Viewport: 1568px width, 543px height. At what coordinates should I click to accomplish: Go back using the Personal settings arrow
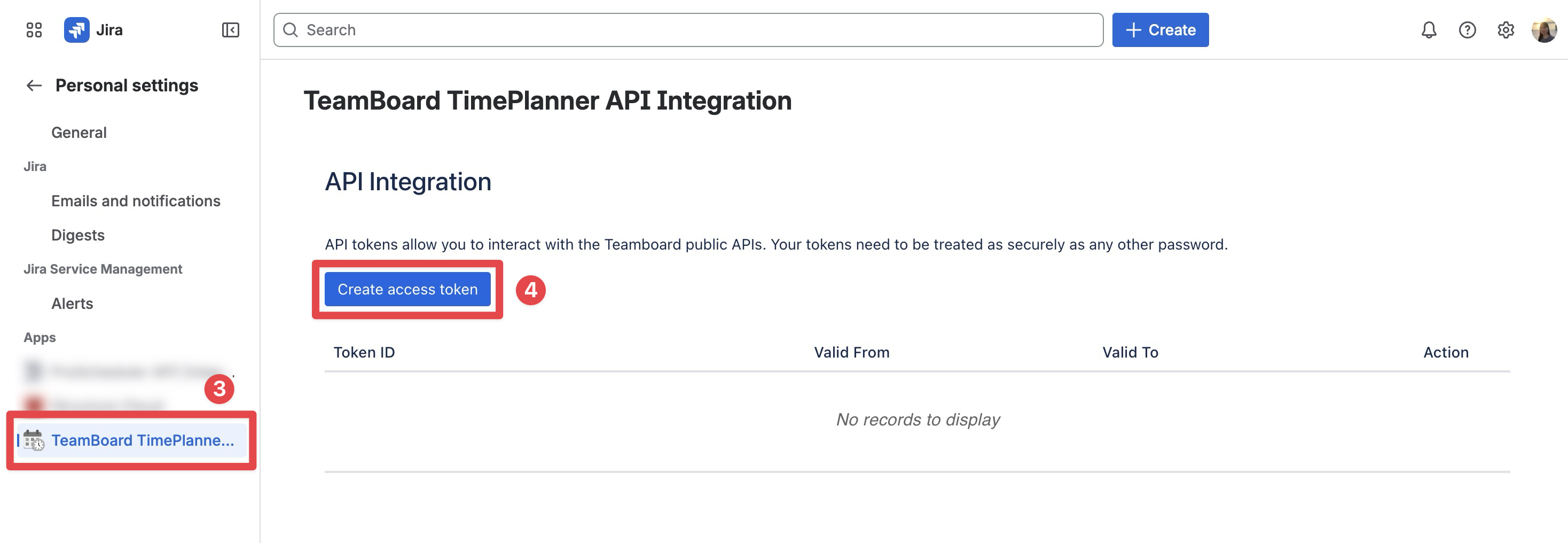[34, 86]
